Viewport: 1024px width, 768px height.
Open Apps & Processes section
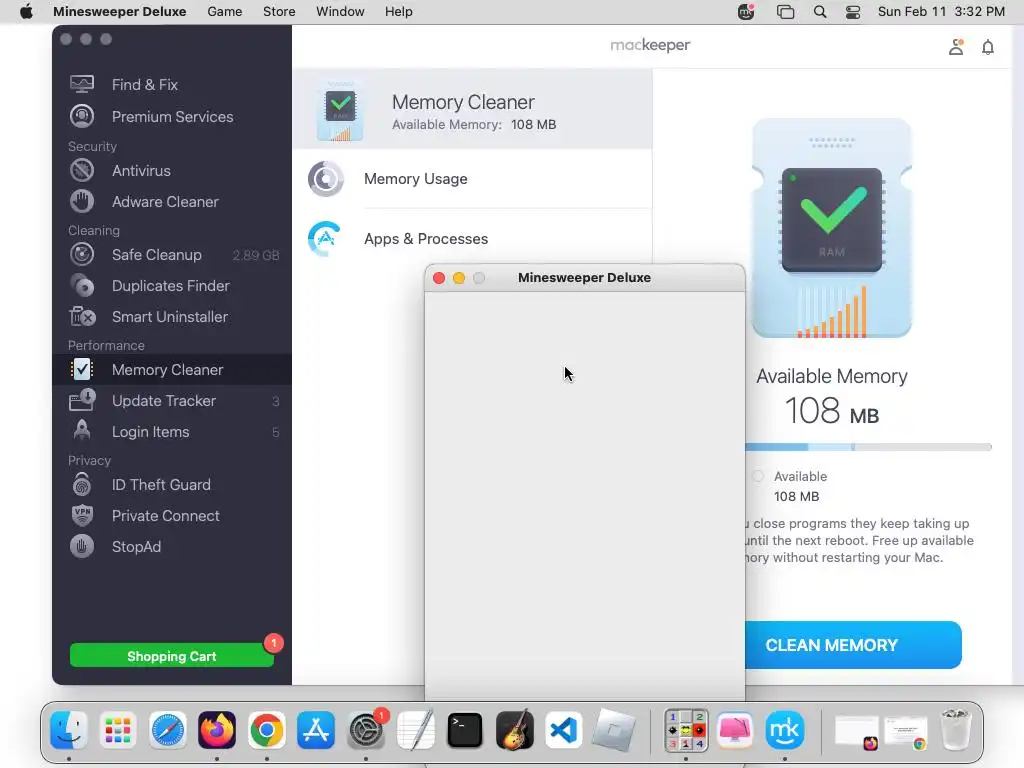pos(472,239)
